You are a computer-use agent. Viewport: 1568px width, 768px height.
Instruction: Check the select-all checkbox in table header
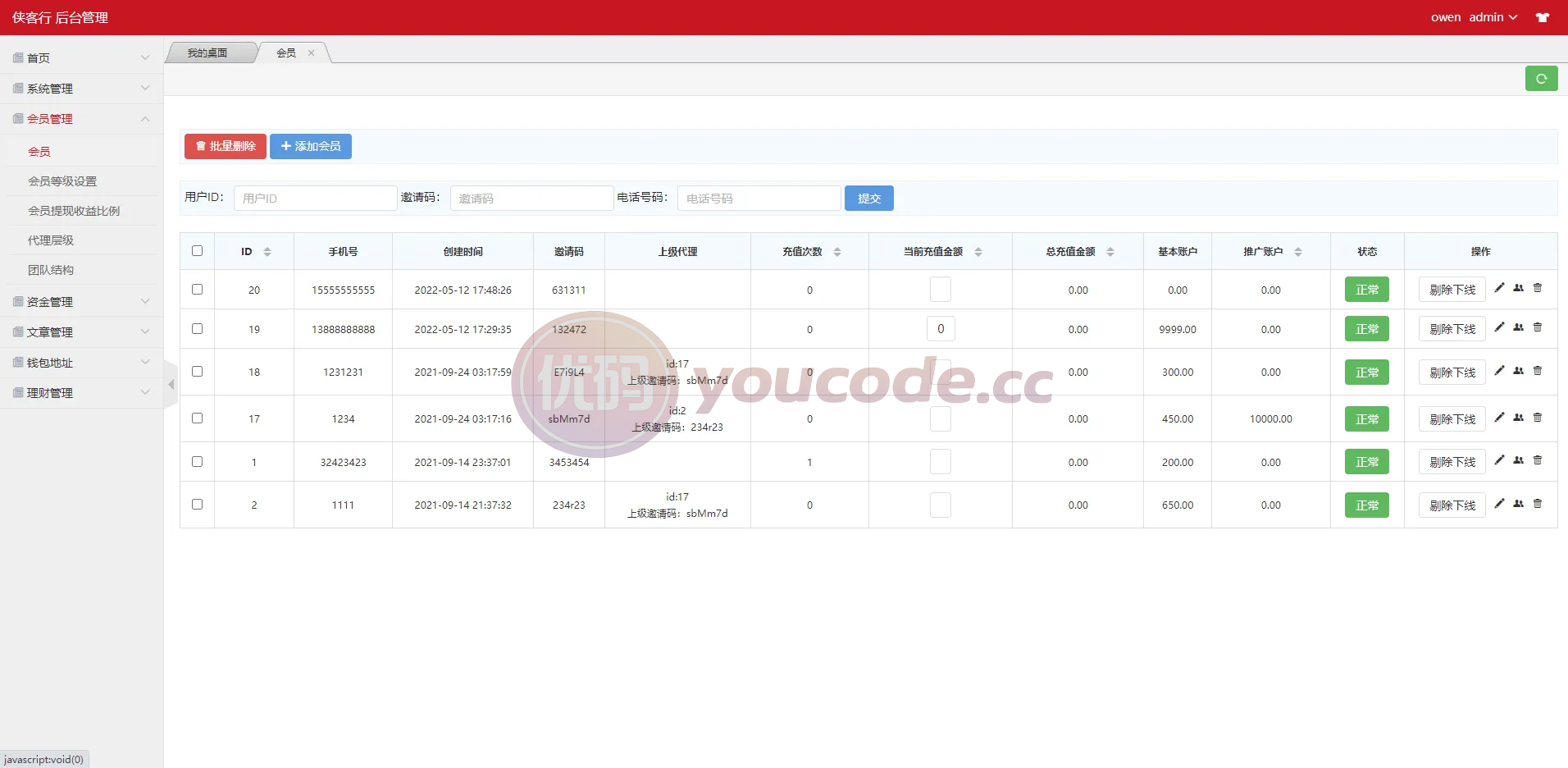coord(197,251)
